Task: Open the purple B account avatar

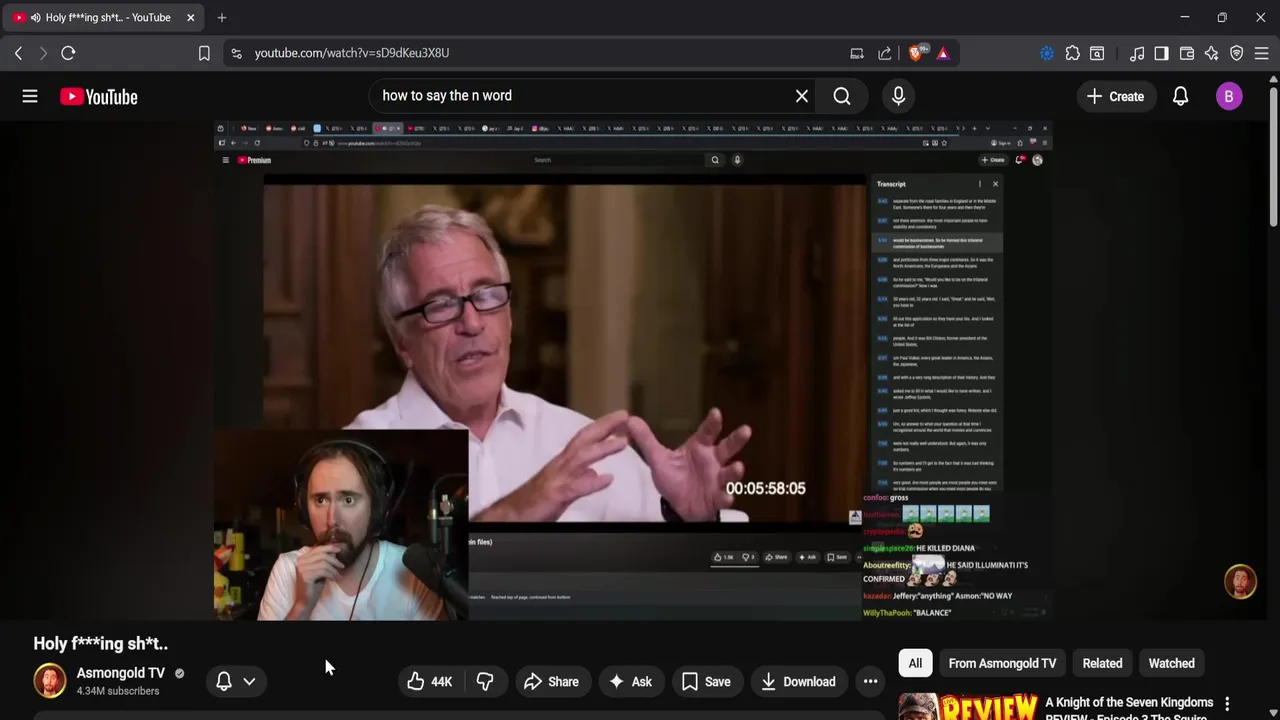Action: pyautogui.click(x=1229, y=96)
